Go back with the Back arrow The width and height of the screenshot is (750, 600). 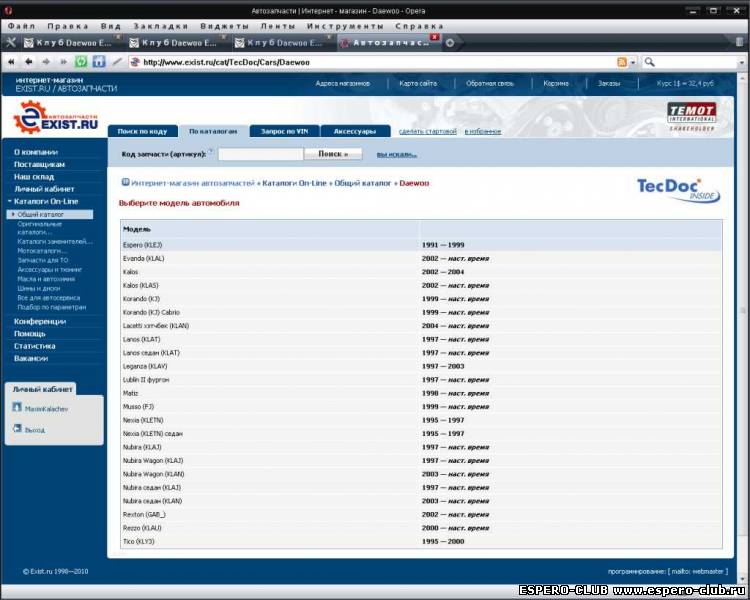pos(29,62)
